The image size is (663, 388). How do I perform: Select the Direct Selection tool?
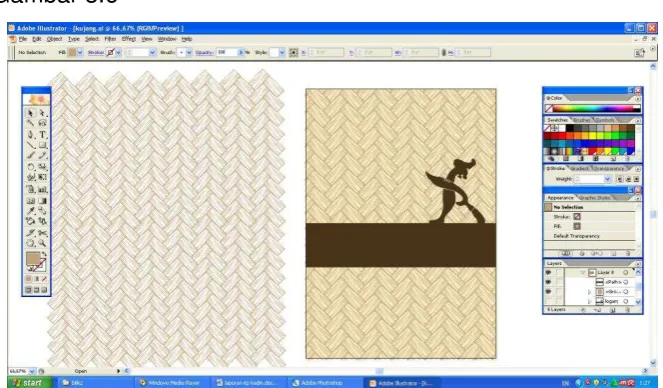[42, 113]
